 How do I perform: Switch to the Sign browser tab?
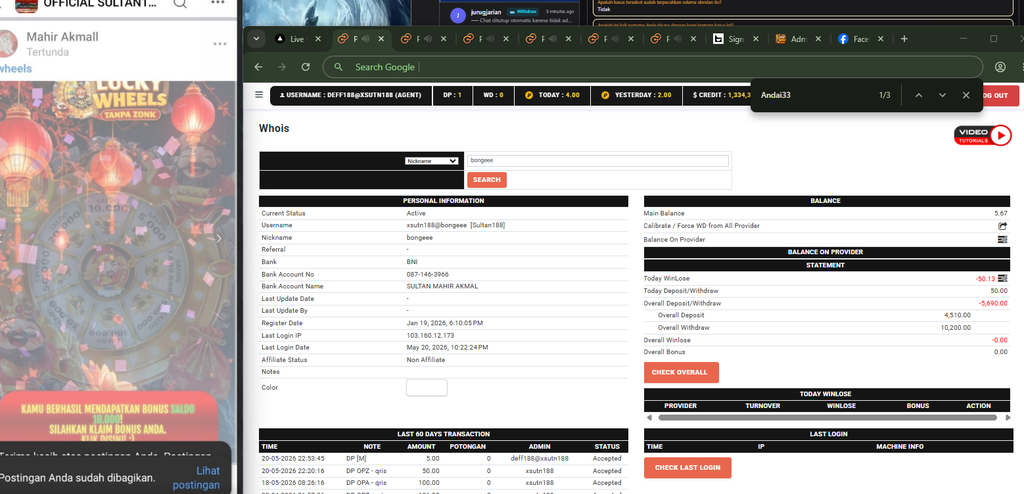coord(728,39)
